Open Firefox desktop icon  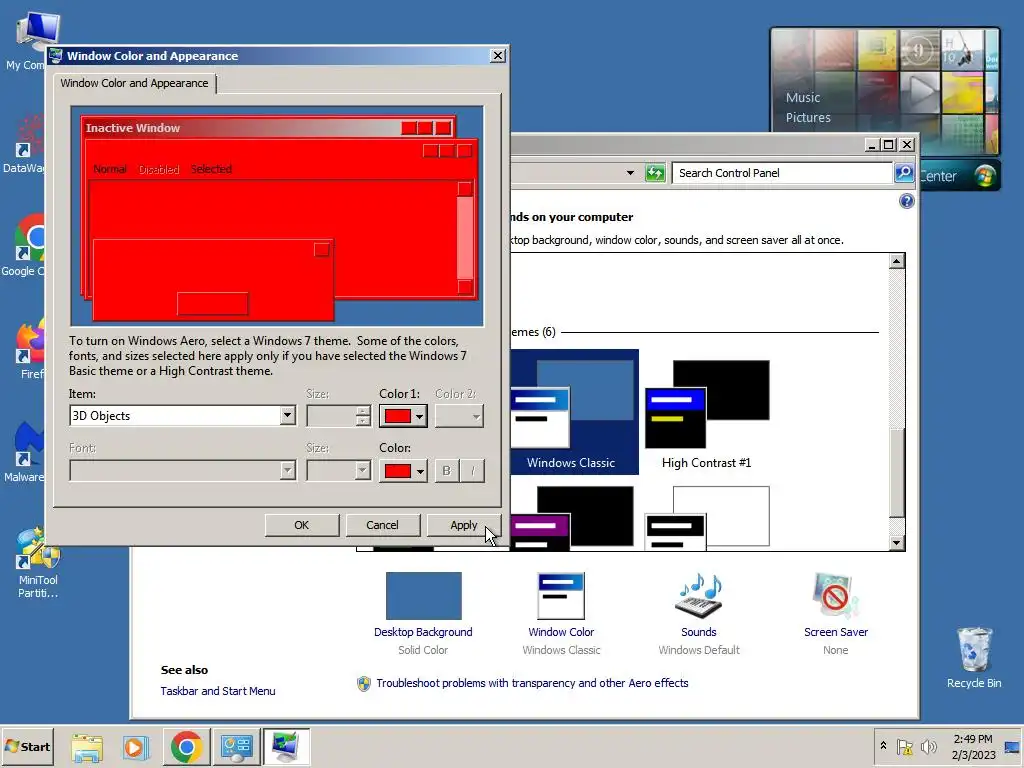click(30, 350)
